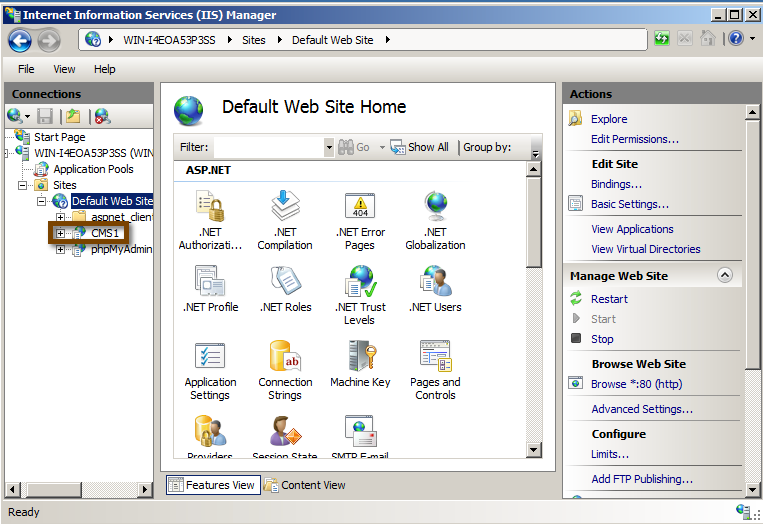Expand the phpMyAdmin tree node
This screenshot has width=763, height=524.
60,250
